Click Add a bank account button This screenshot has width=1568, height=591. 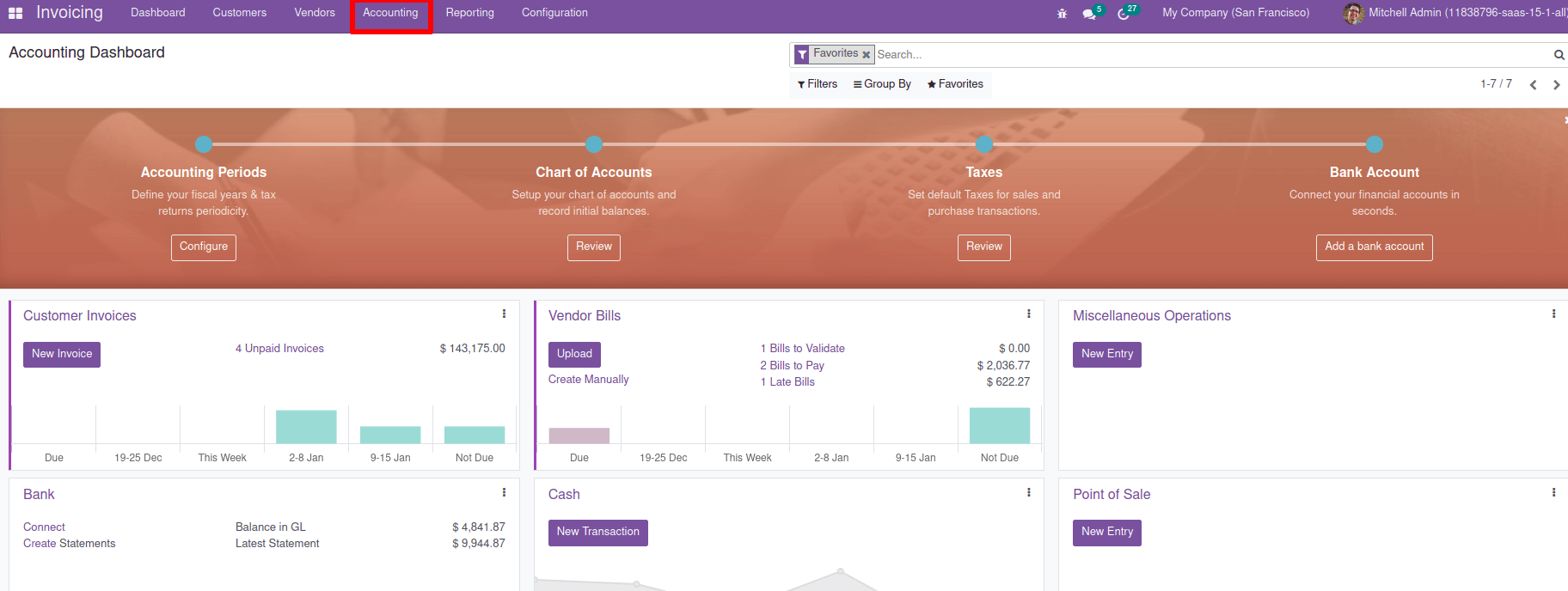click(1374, 247)
